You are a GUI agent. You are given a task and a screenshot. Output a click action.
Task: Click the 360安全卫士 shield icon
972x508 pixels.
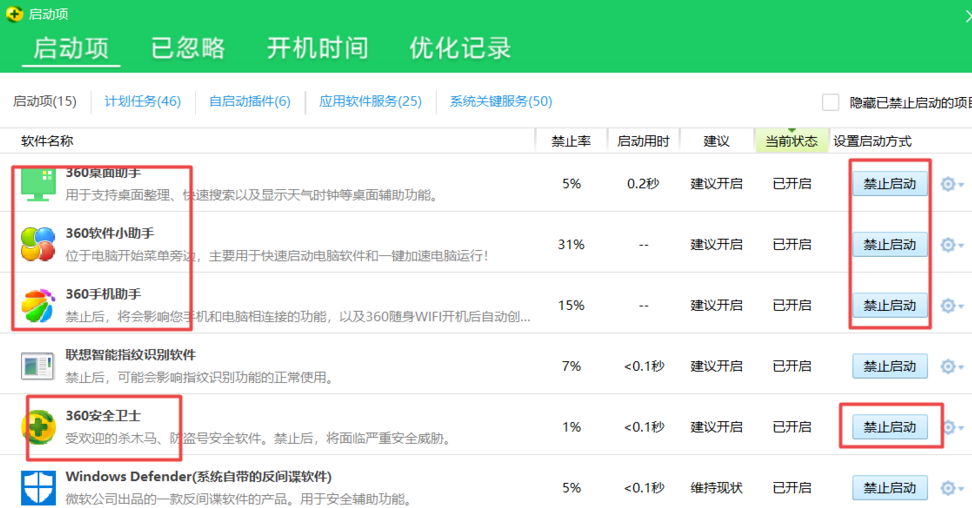point(38,427)
